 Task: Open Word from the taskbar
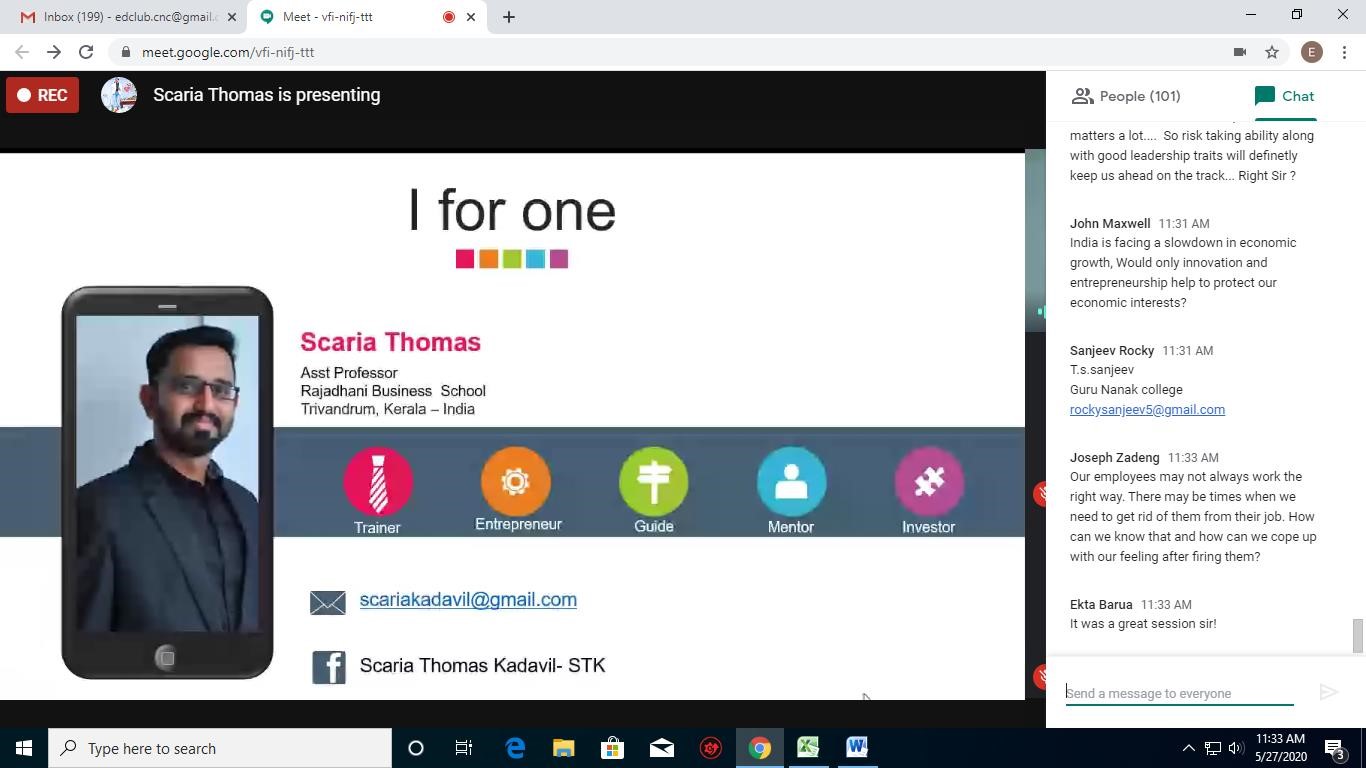point(857,748)
